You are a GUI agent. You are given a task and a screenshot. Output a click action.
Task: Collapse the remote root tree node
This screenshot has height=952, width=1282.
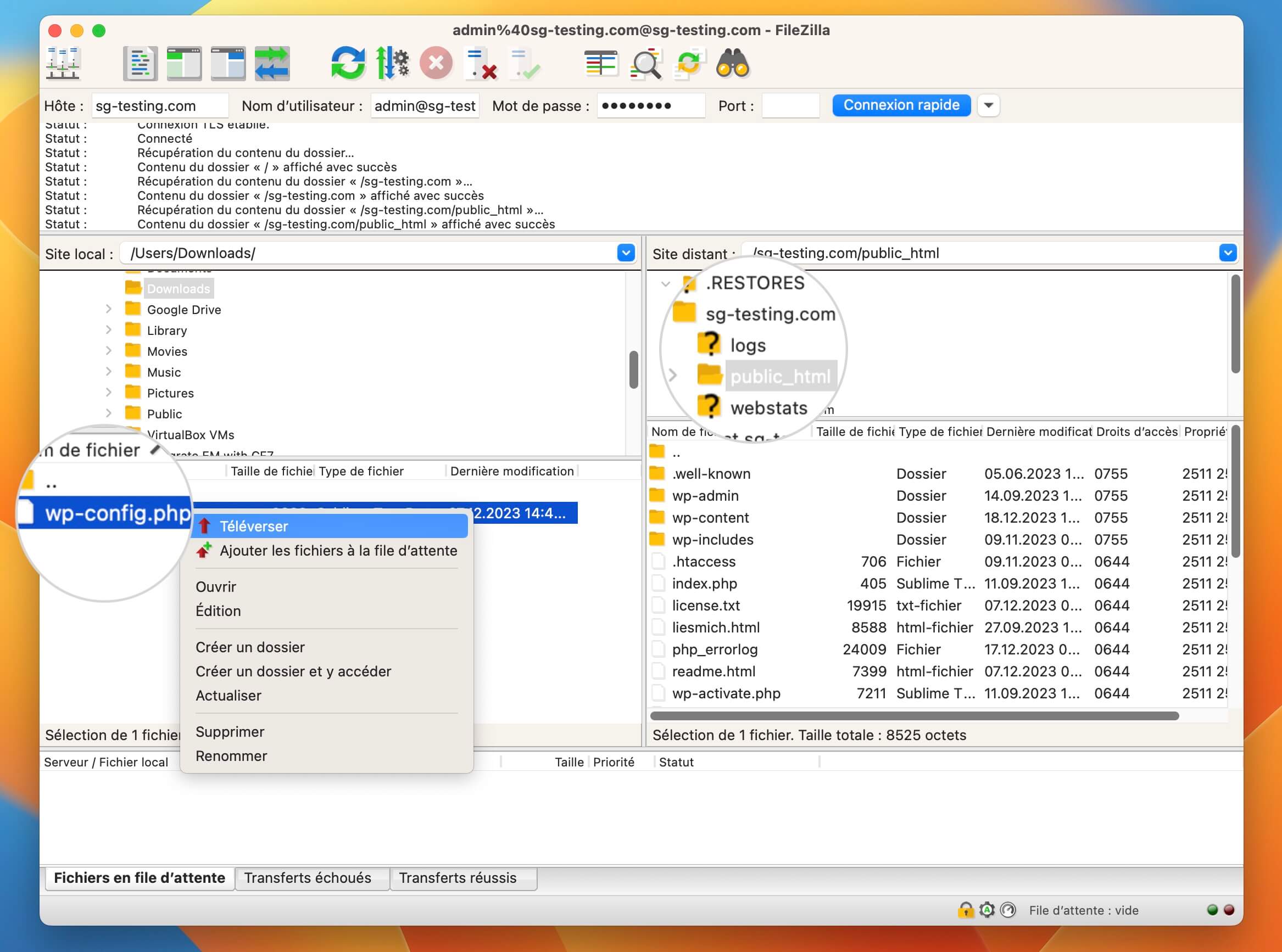665,283
